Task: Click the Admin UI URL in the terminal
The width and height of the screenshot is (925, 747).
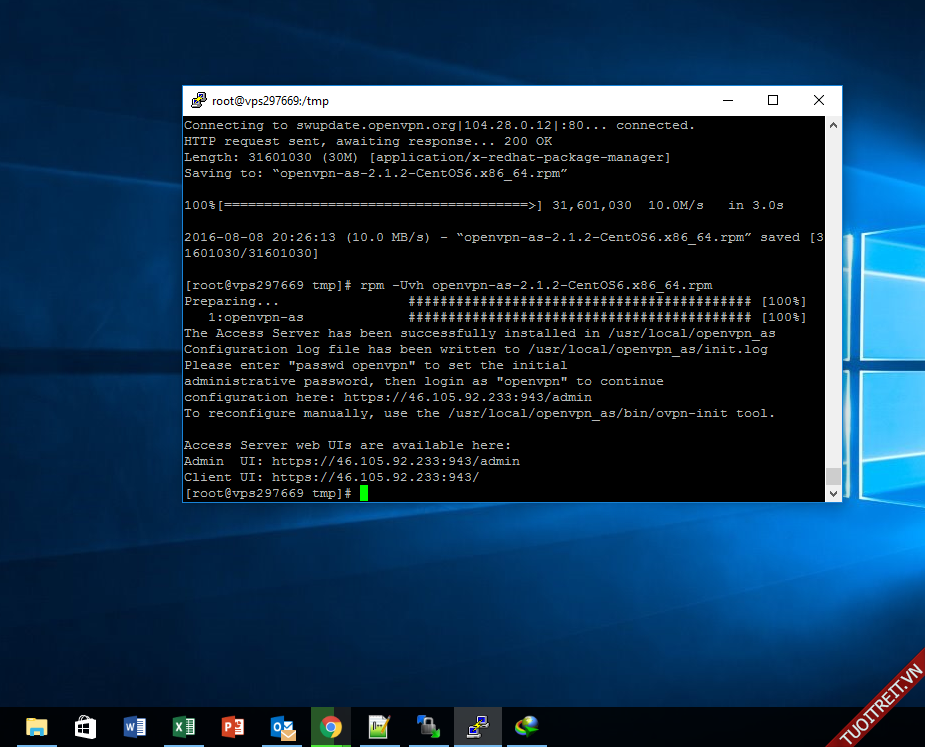Action: 395,461
